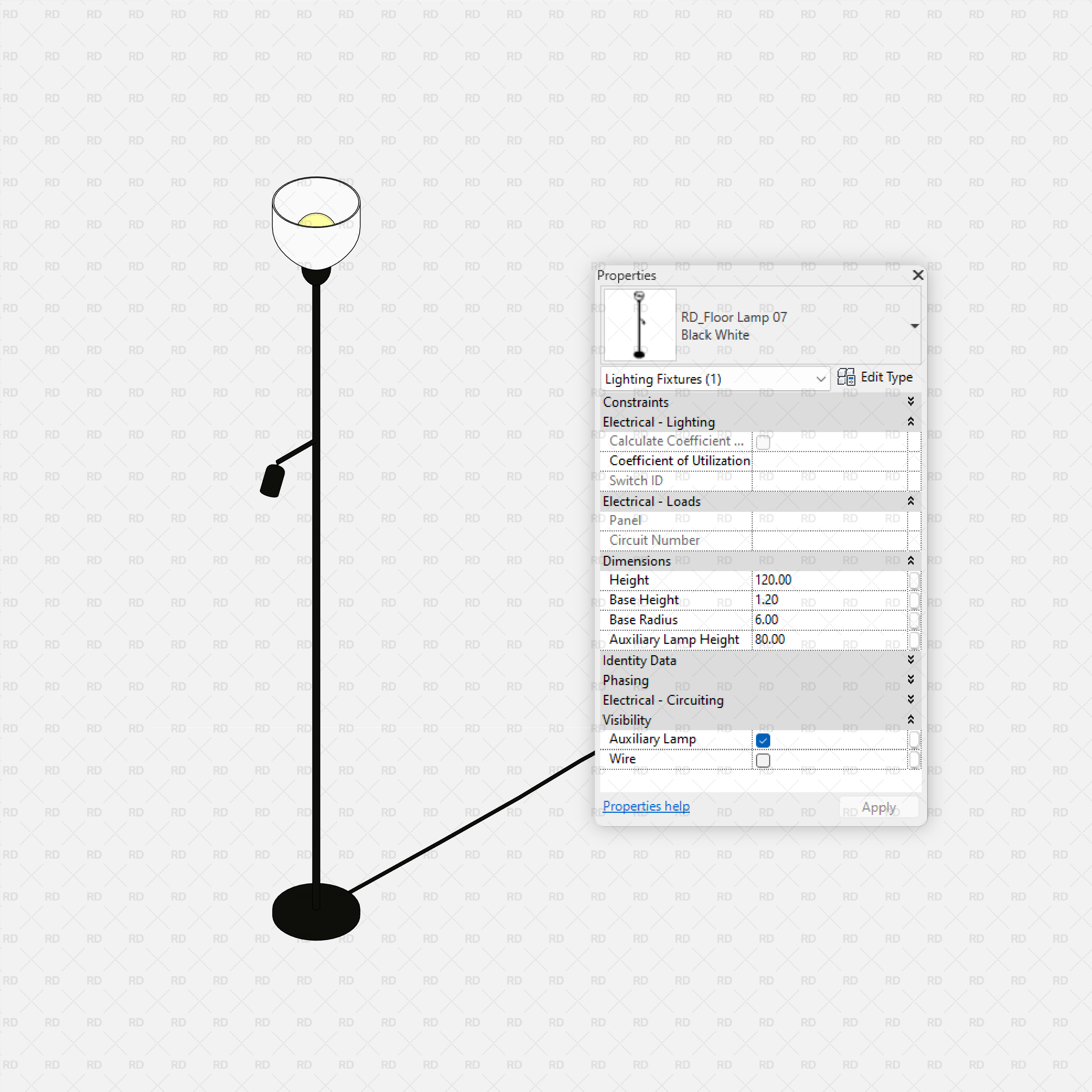Click the associate parameter icon beside Base Height
Screen dimensions: 1092x1092
pos(914,600)
